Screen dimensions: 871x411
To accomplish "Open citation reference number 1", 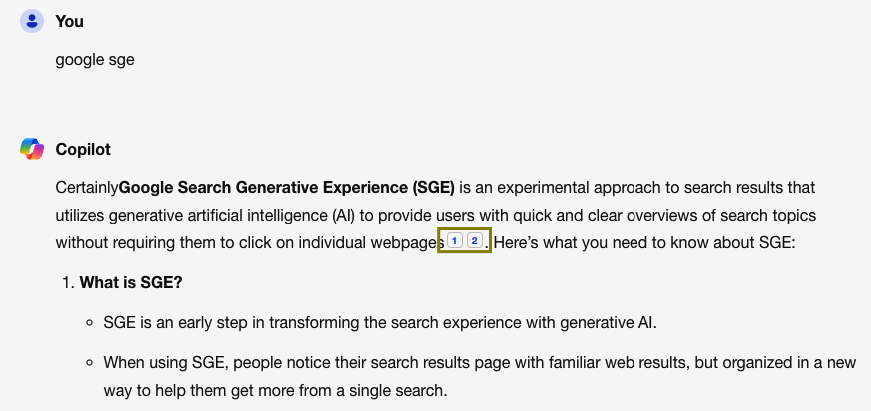I will [454, 241].
